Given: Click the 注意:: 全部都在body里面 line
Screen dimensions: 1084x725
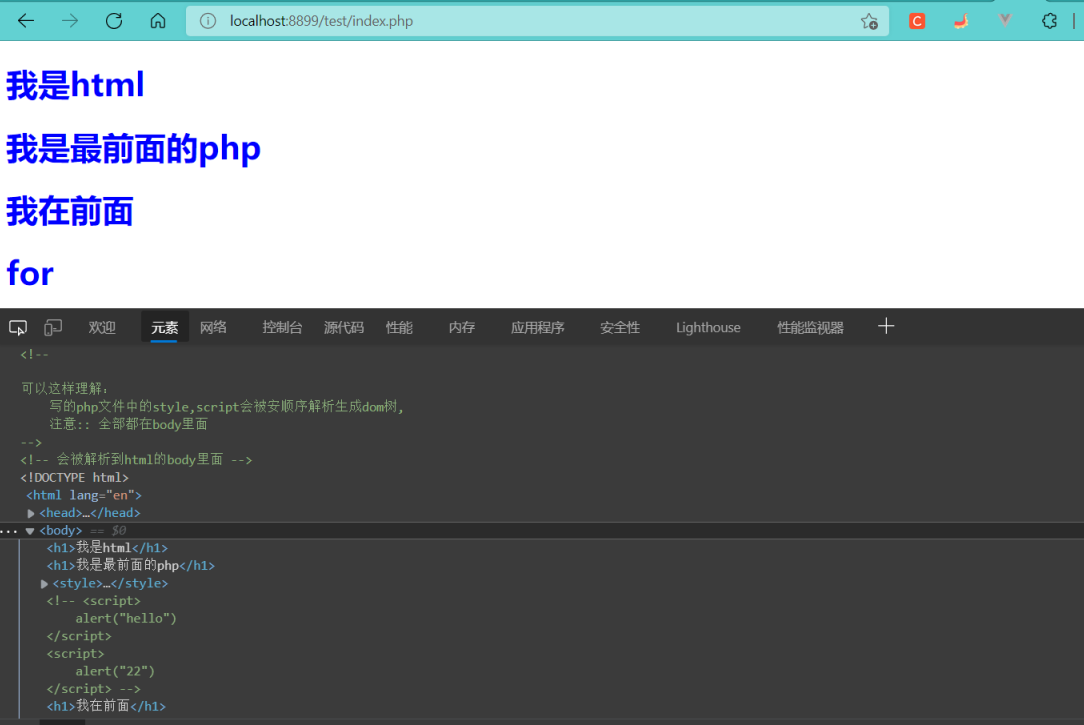Looking at the screenshot, I should tap(129, 424).
